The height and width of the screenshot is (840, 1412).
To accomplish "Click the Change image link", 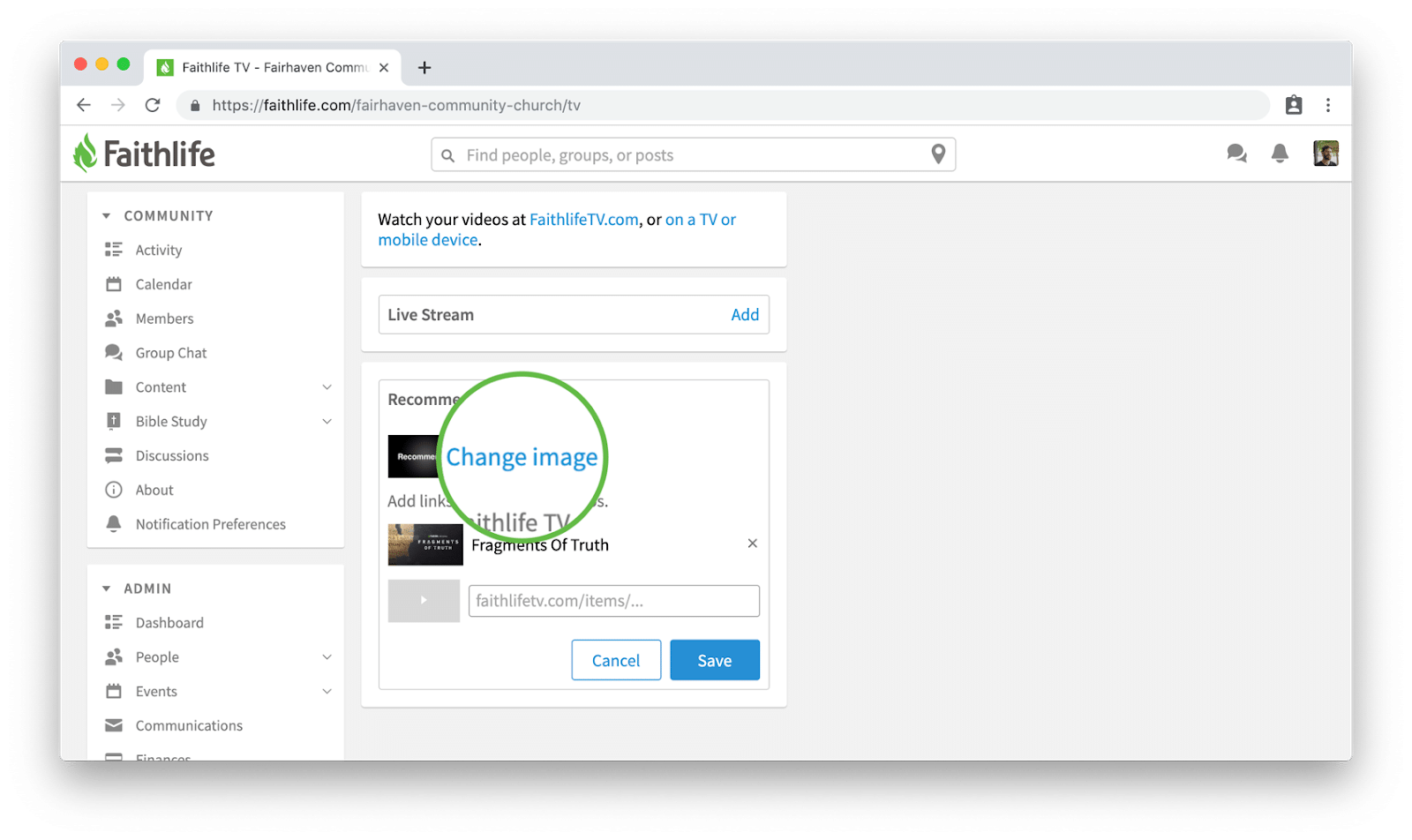I will (x=522, y=457).
